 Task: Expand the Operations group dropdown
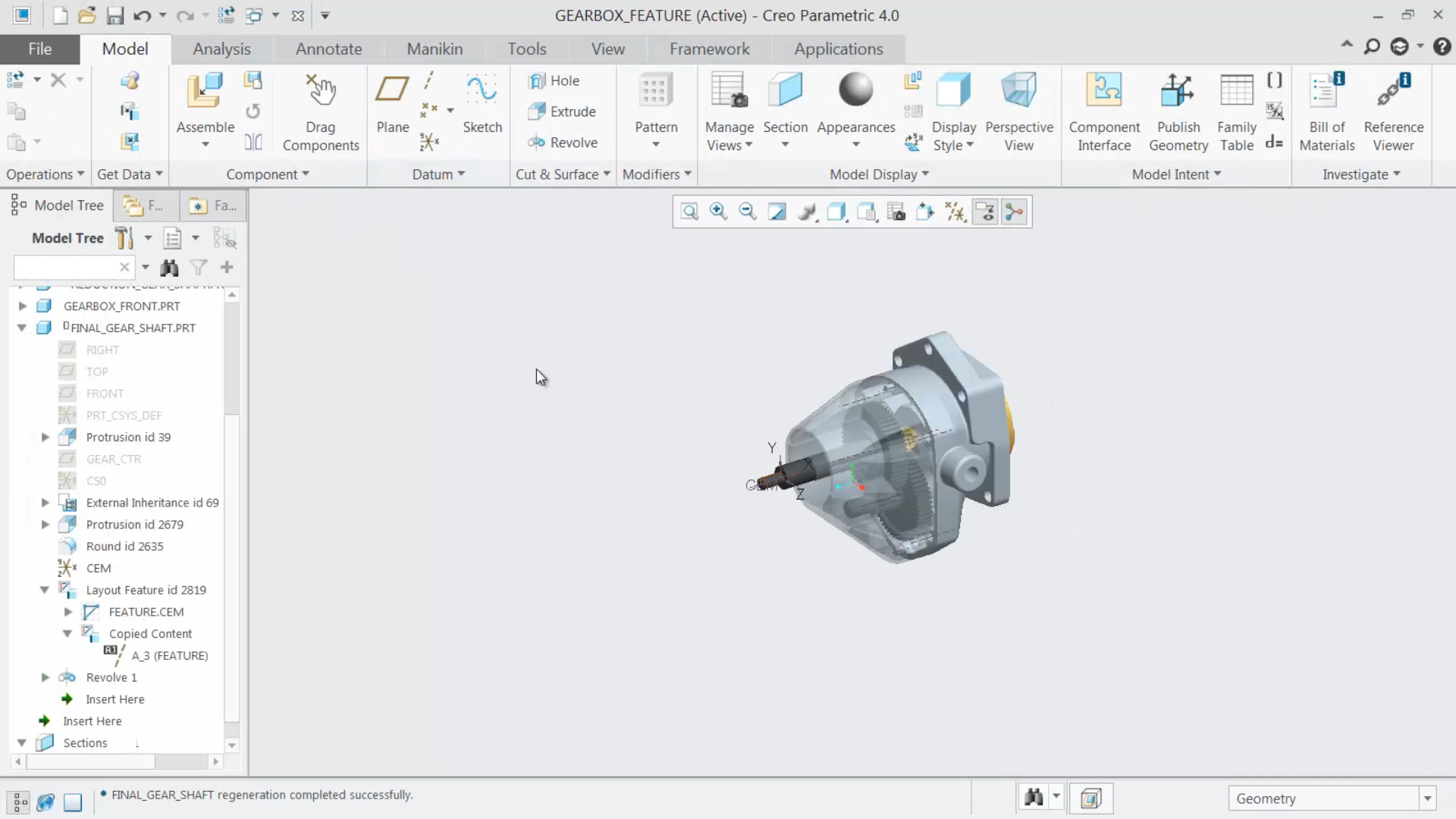(45, 174)
